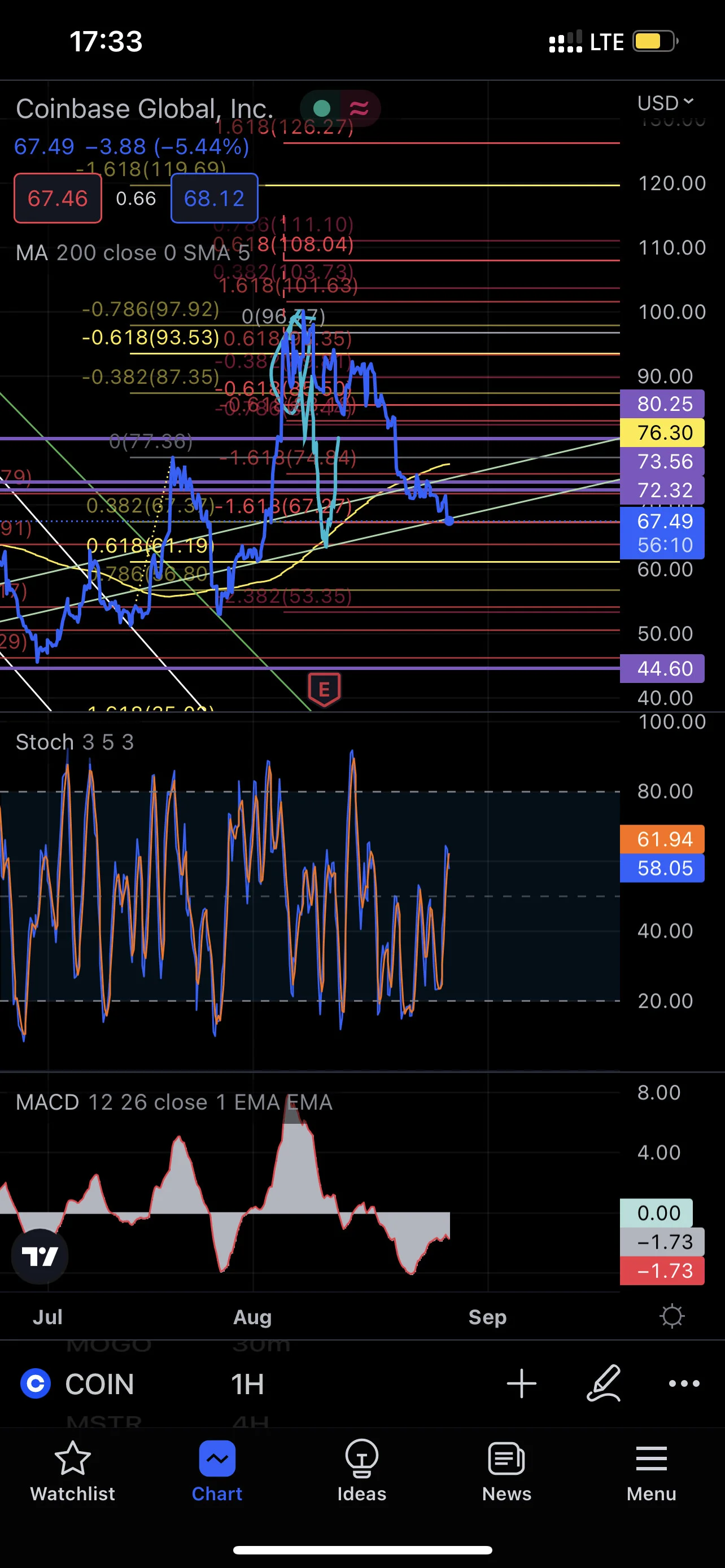Tap the -0.618(93.53) Fibonacci label
This screenshot has height=1568, width=725.
150,337
